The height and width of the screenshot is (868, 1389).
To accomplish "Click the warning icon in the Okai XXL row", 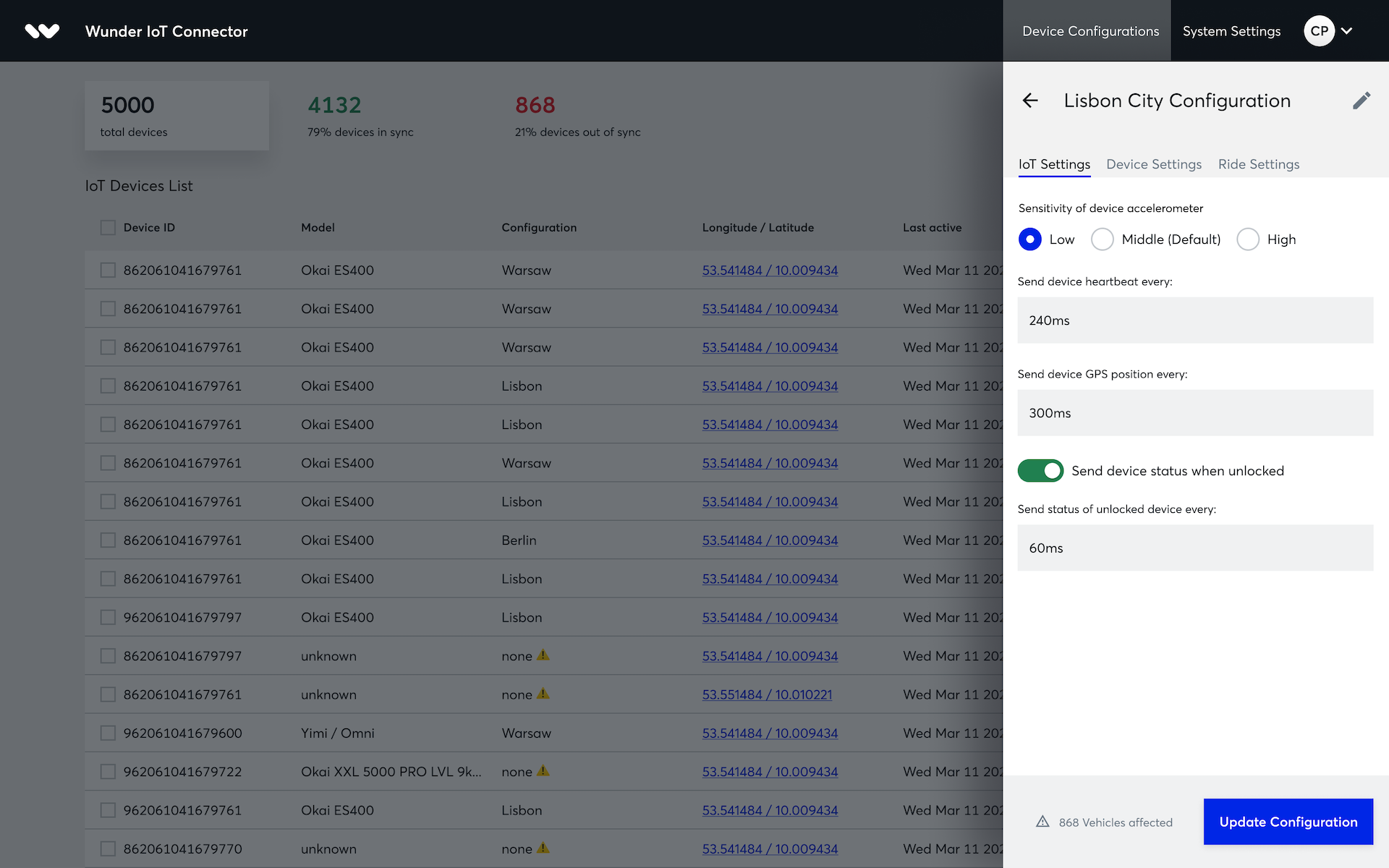I will 545,771.
